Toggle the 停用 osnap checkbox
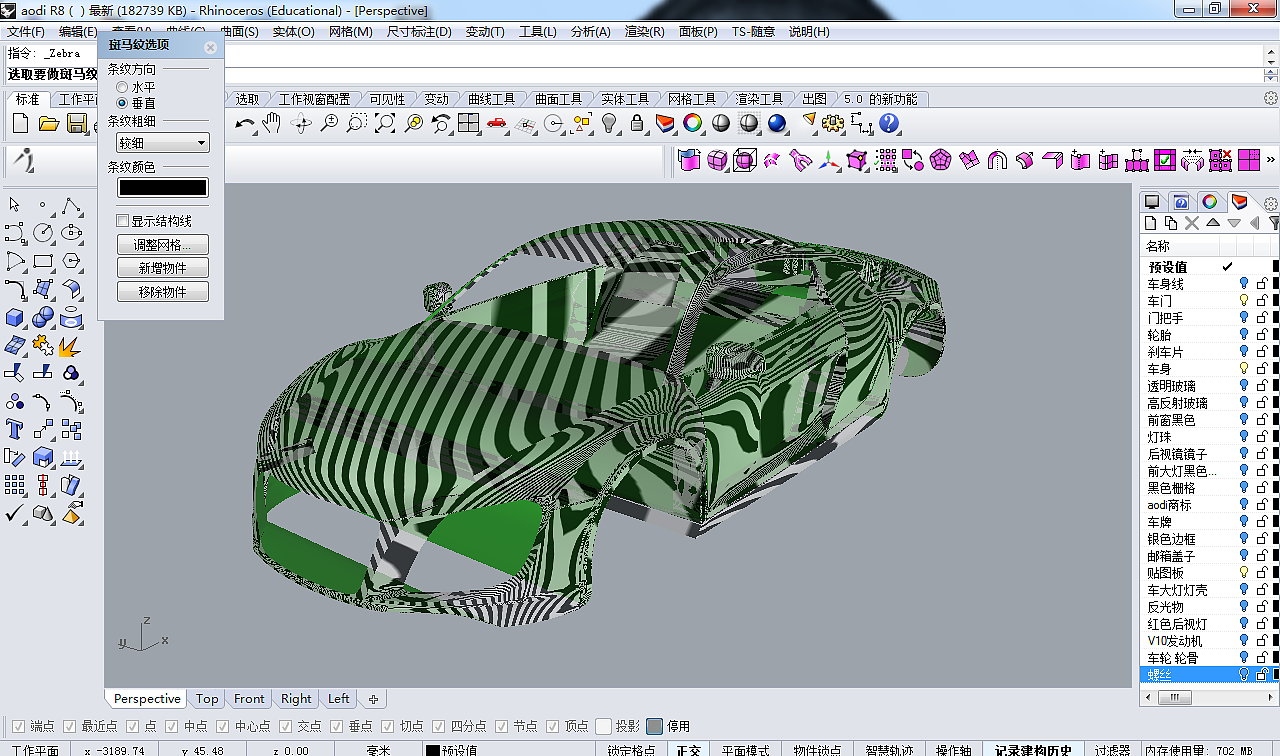This screenshot has width=1280, height=756. [x=654, y=726]
